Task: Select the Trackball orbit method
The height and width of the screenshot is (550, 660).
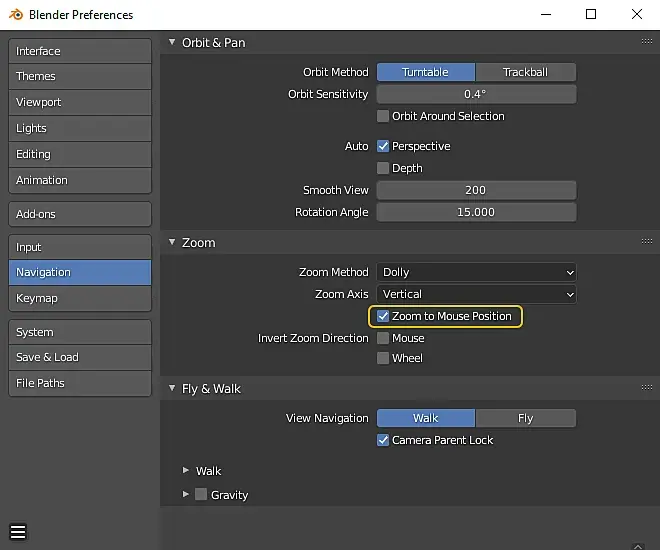Action: tap(526, 72)
